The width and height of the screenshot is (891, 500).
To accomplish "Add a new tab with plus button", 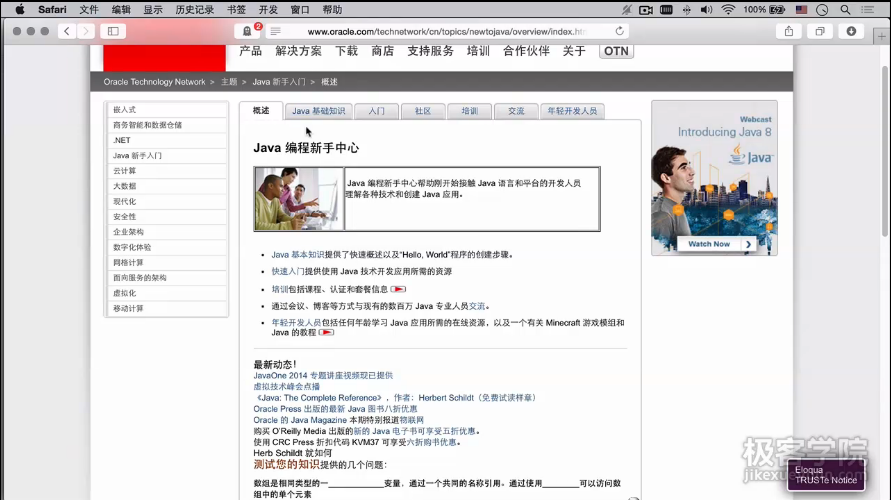I will pyautogui.click(x=881, y=36).
